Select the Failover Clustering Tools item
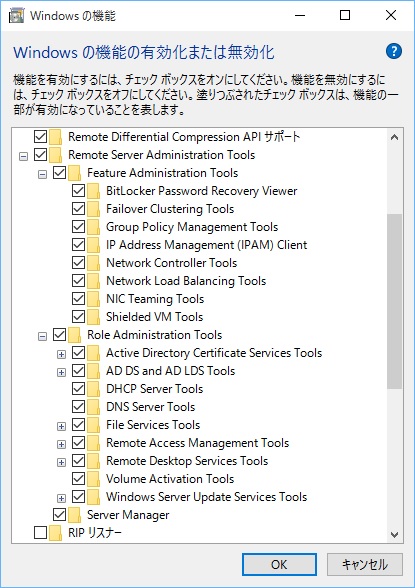 pos(170,209)
